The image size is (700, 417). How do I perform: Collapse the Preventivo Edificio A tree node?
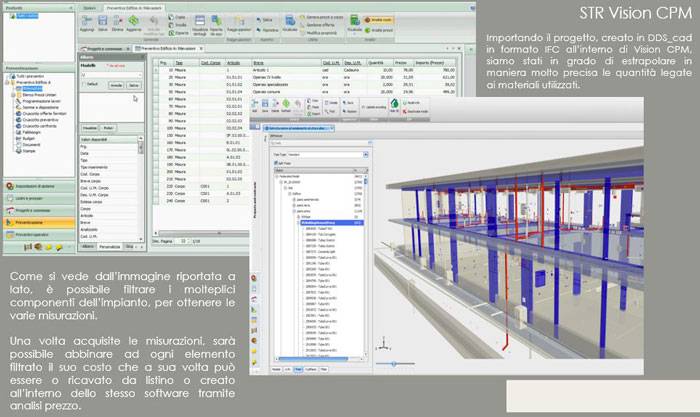coord(7,83)
